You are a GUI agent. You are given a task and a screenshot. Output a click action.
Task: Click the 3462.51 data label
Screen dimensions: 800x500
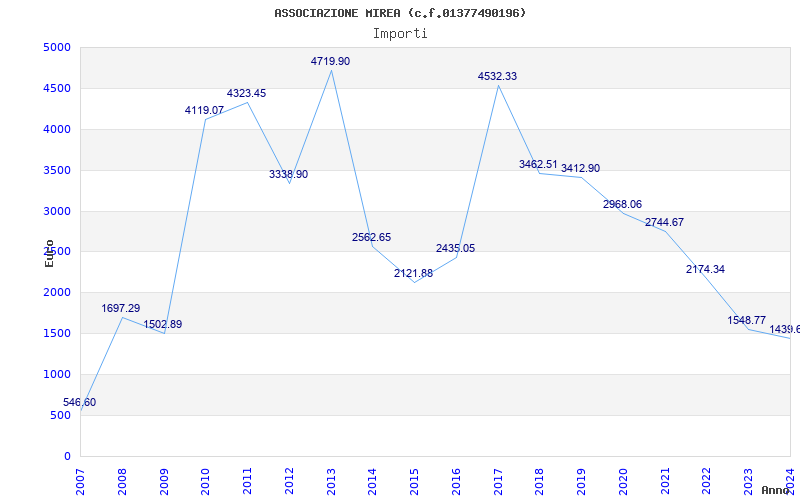click(538, 164)
